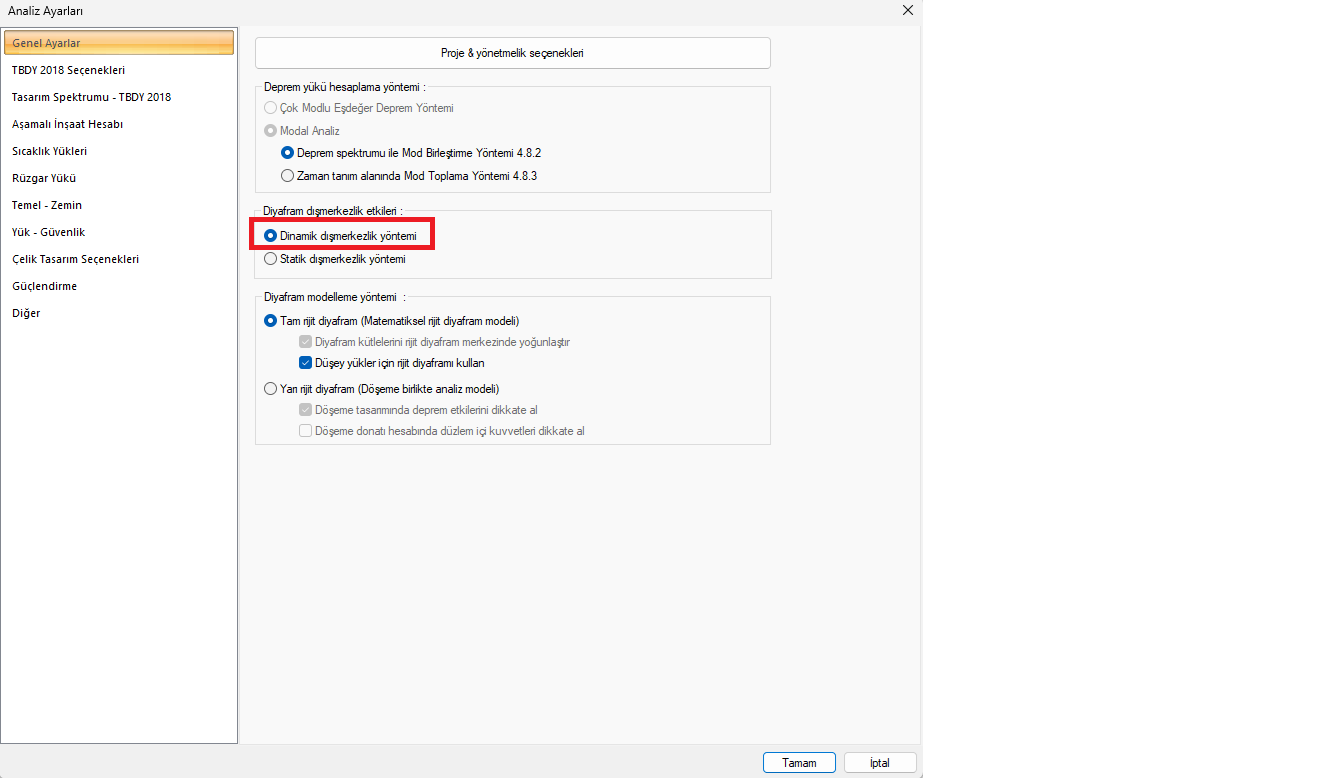Open Çelik Tasarım Seçenekleri page
The height and width of the screenshot is (778, 1333).
click(75, 259)
